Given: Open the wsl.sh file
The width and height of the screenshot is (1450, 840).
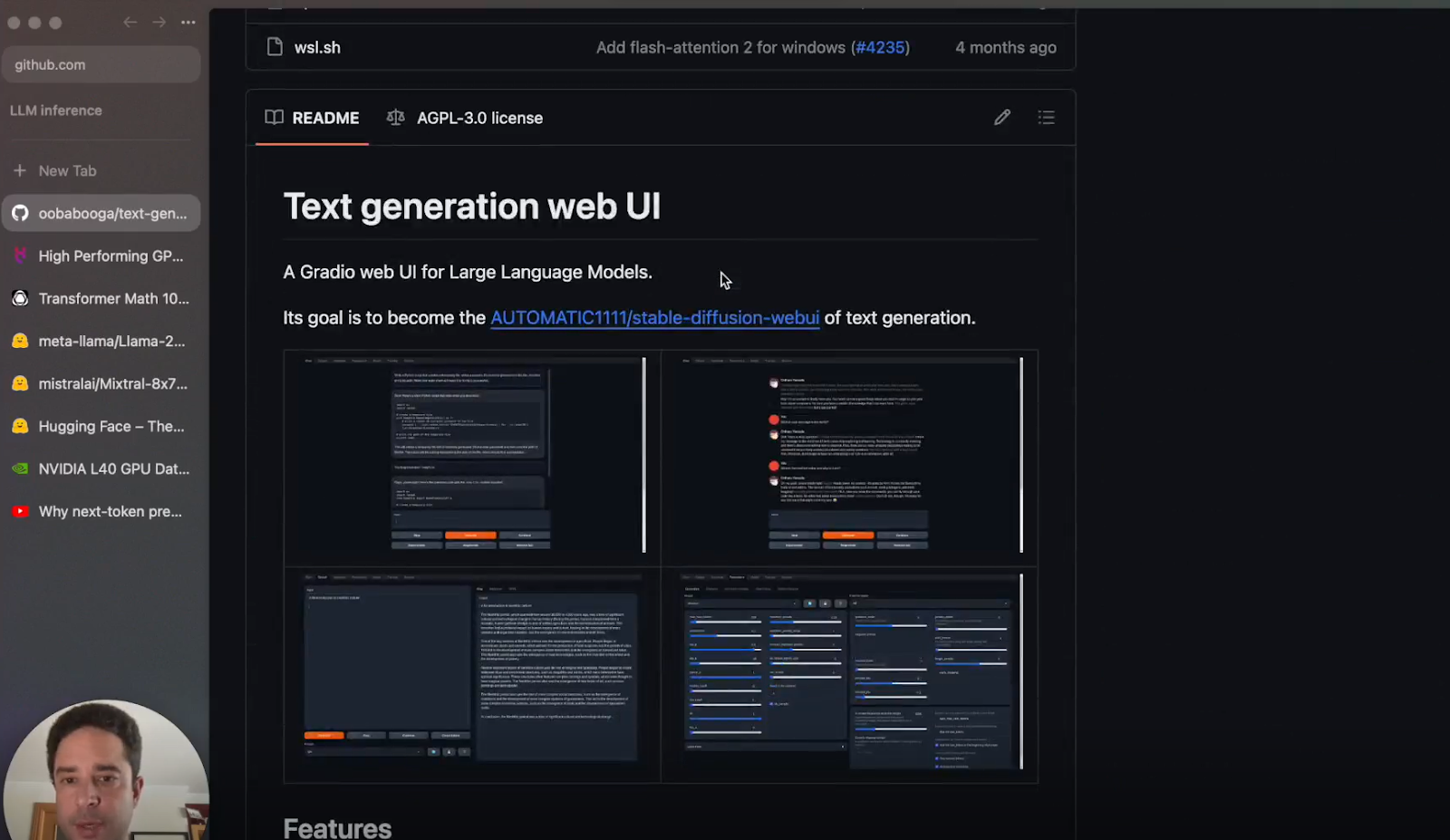Looking at the screenshot, I should [x=317, y=48].
